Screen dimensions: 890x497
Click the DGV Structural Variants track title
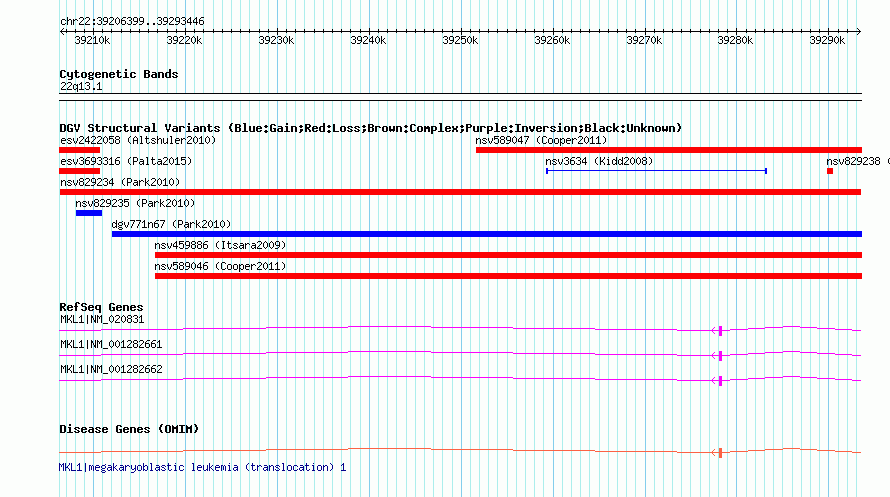(x=371, y=128)
